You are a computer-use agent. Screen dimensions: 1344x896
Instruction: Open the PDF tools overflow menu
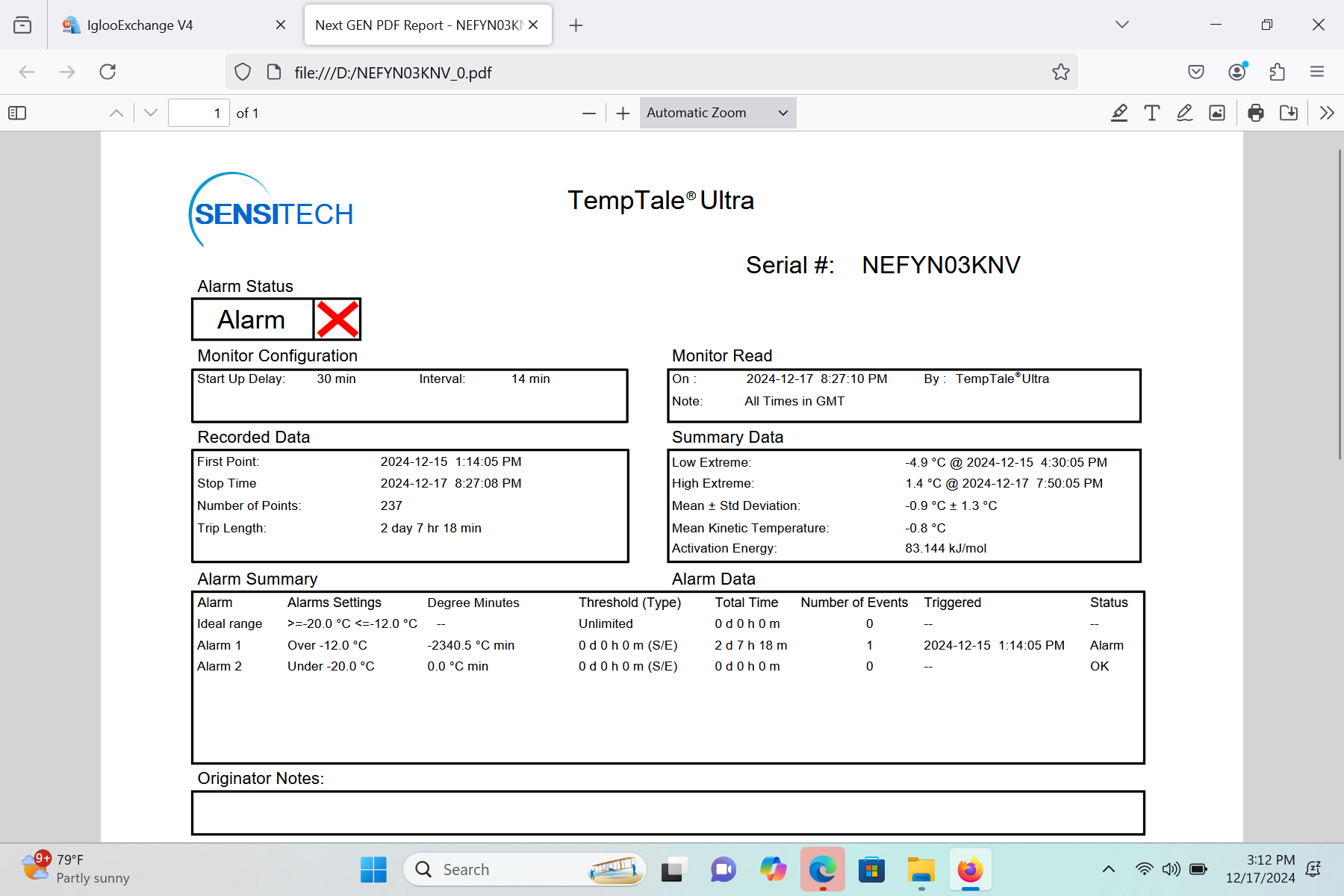pos(1327,113)
